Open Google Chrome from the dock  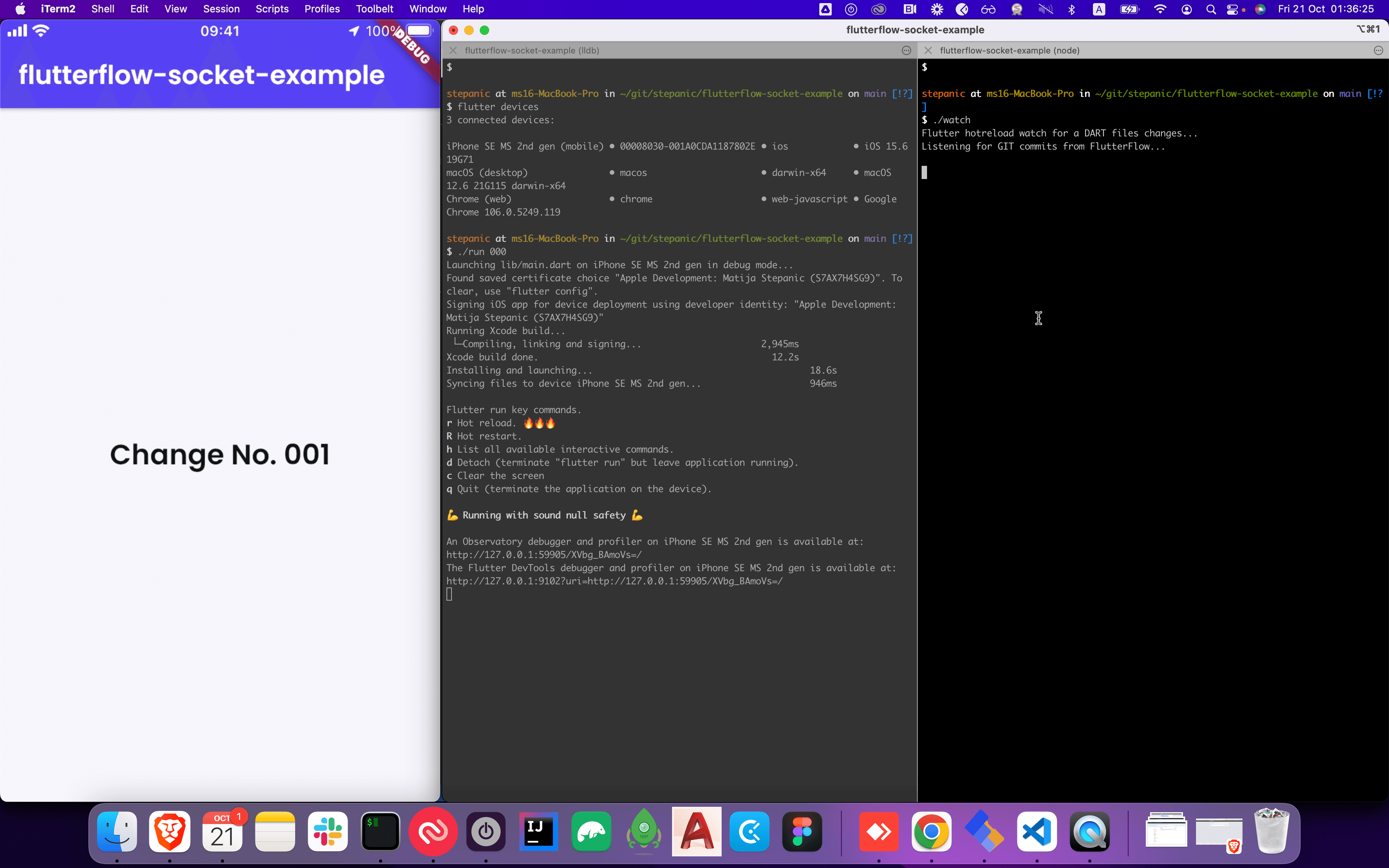pyautogui.click(x=931, y=832)
